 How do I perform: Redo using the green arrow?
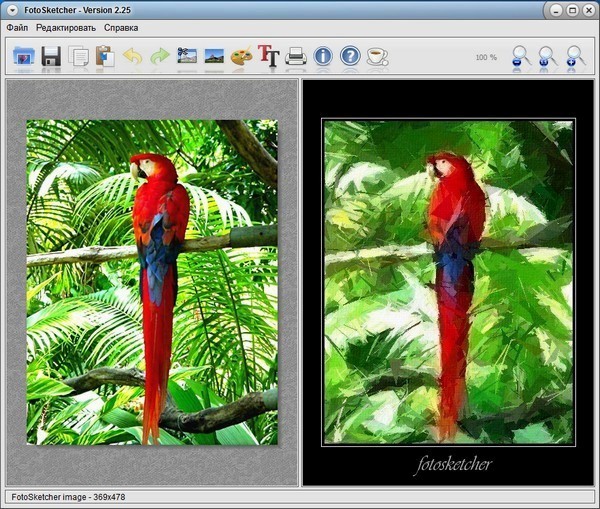159,57
